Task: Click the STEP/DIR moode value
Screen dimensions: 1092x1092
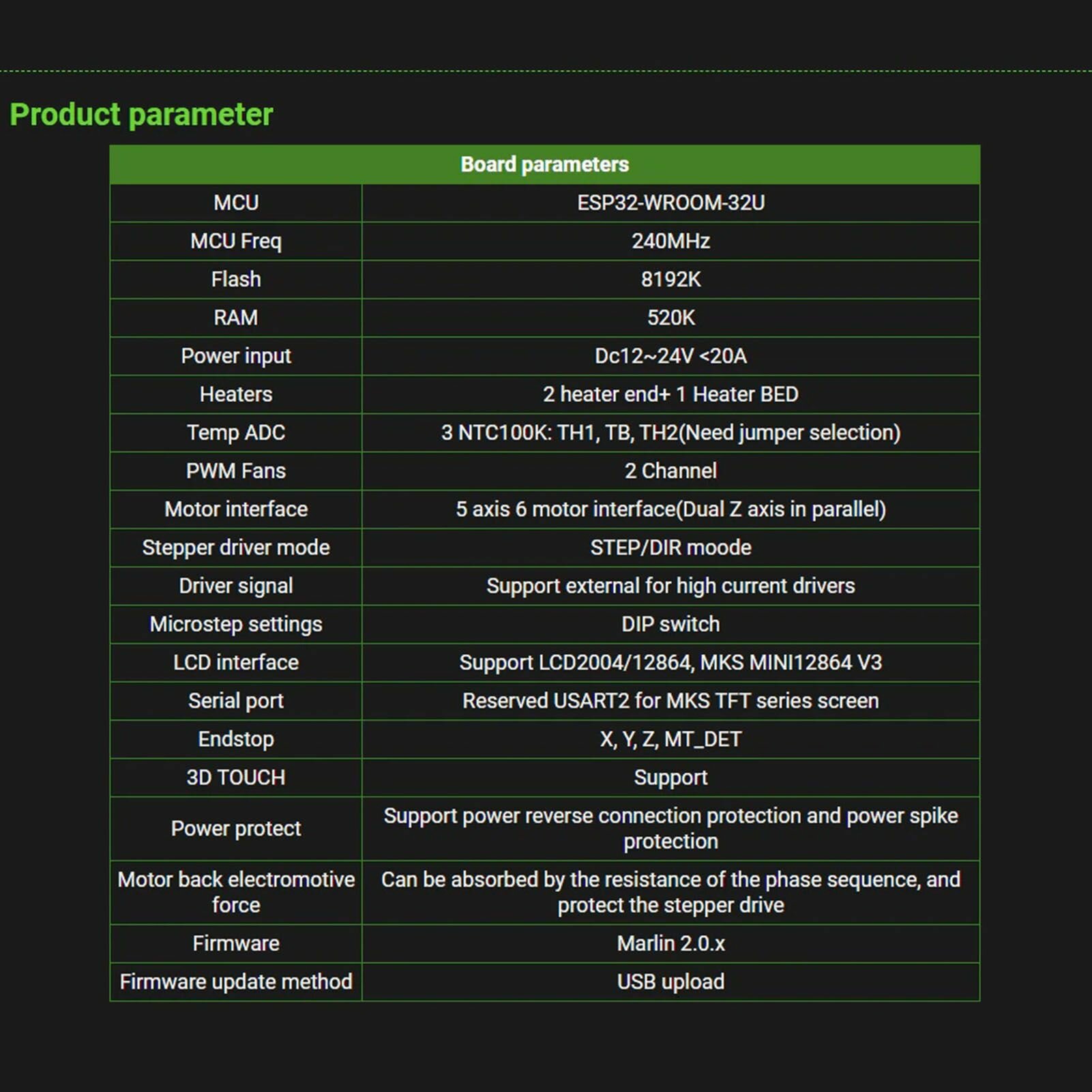Action: pyautogui.click(x=670, y=547)
